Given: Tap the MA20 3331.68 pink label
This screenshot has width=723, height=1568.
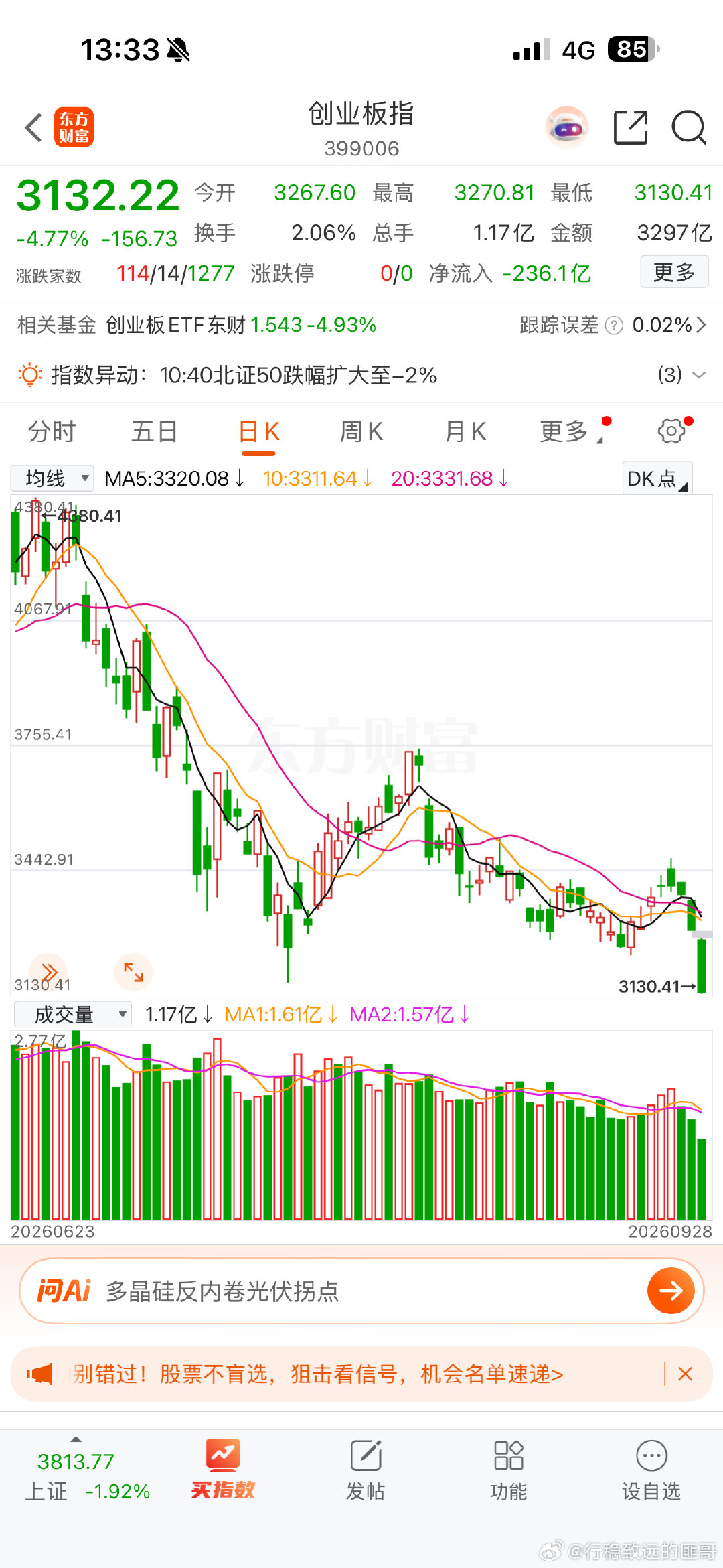Looking at the screenshot, I should 450,478.
